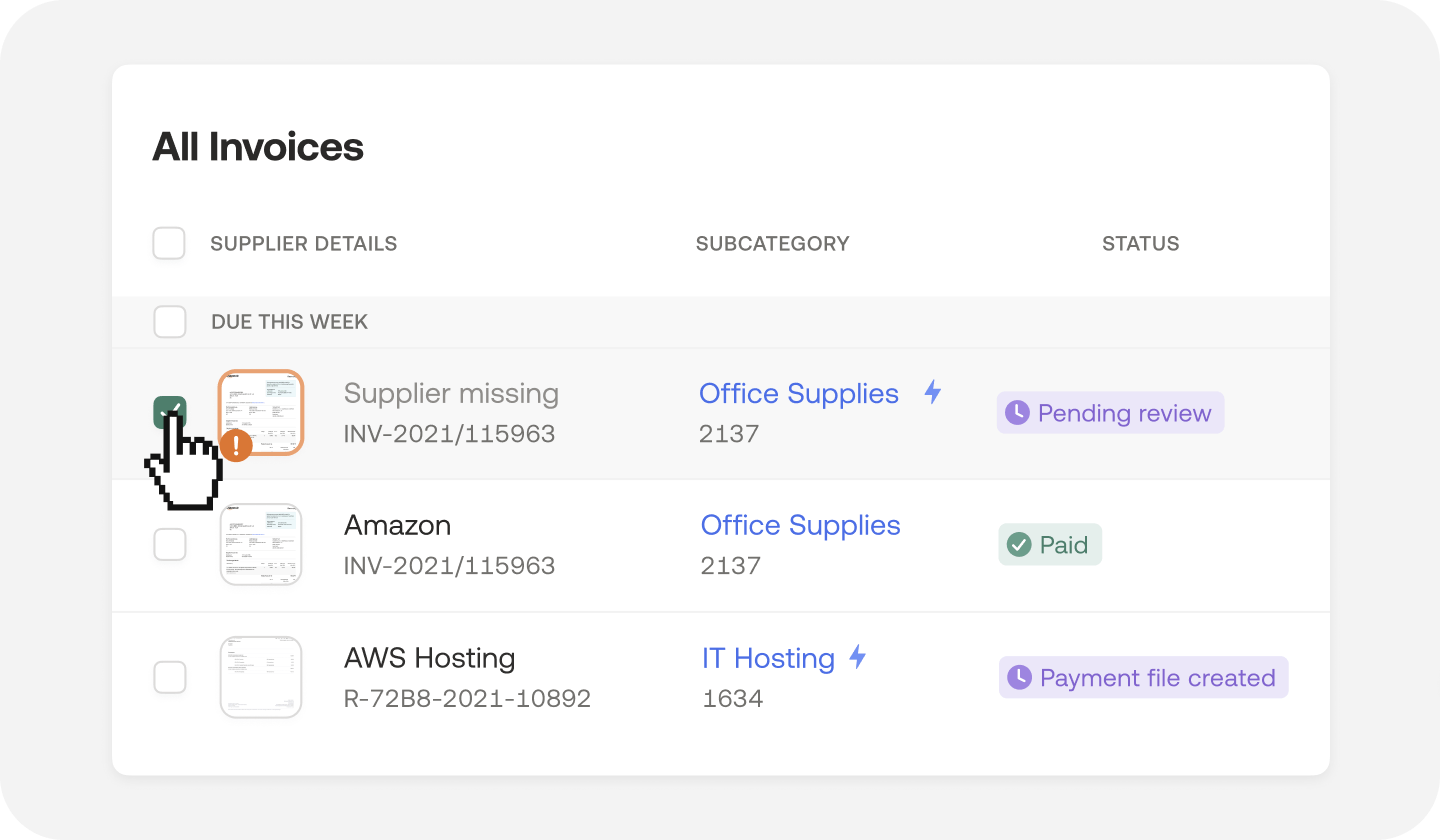Toggle the select-all checkbox in header row
Image resolution: width=1440 pixels, height=840 pixels.
pyautogui.click(x=169, y=243)
